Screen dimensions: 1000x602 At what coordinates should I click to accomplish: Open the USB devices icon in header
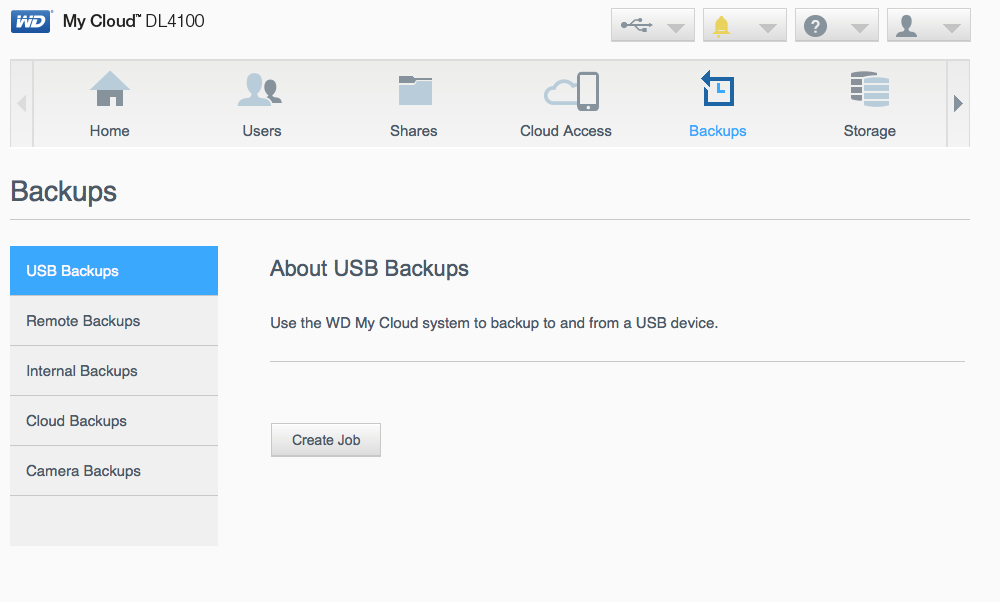click(x=636, y=26)
